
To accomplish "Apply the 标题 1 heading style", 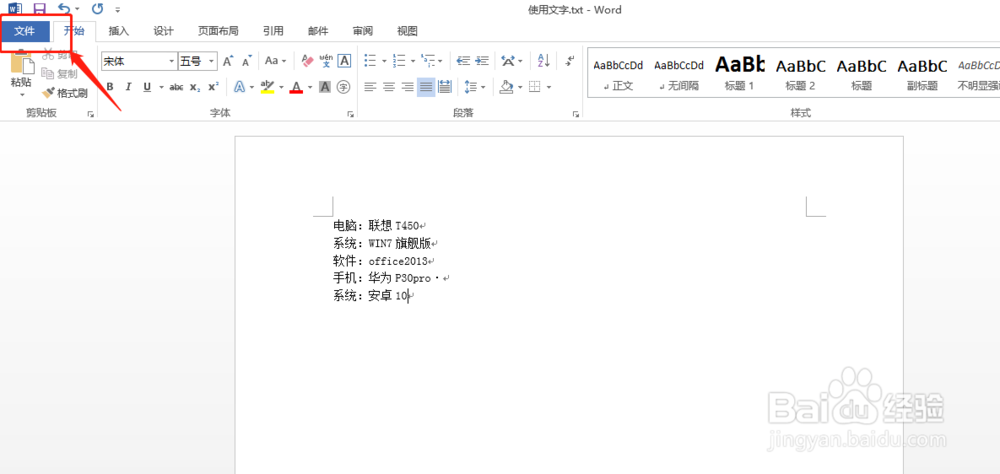I will (x=740, y=74).
